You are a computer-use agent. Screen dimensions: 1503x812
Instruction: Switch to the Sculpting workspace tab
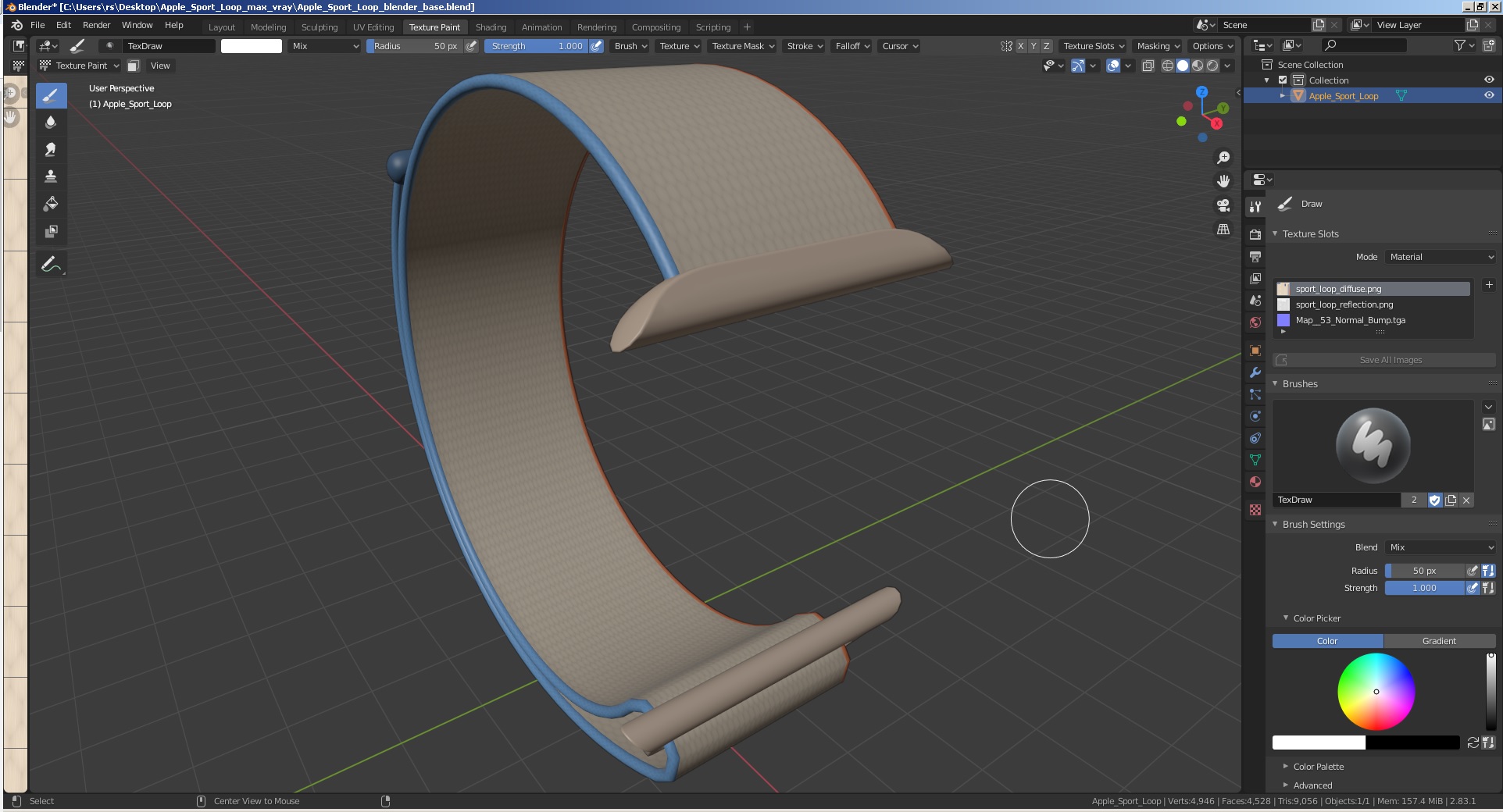point(320,27)
